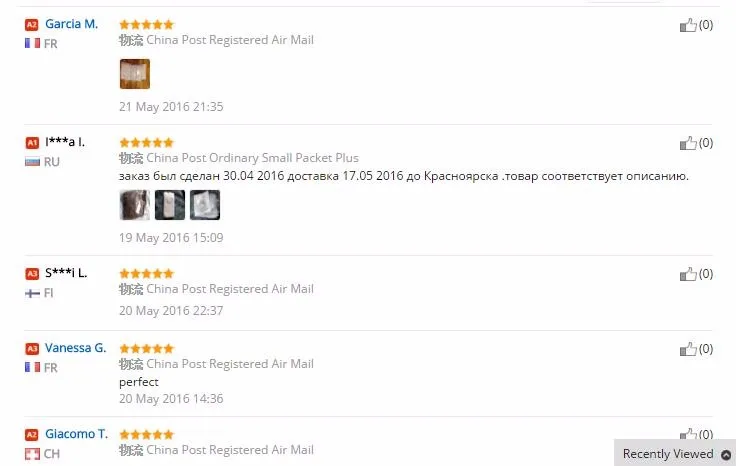
Task: Open Giacomo T.'s profile link
Action: click(77, 434)
